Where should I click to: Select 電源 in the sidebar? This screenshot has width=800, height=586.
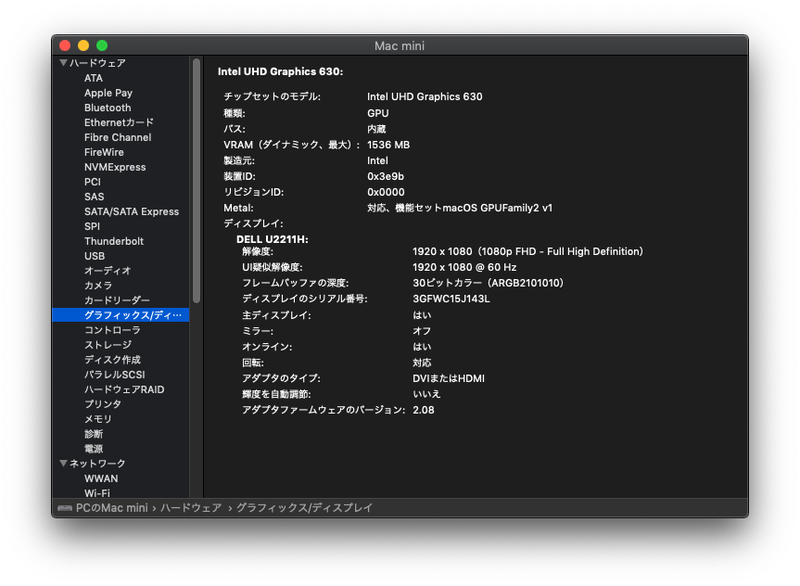tap(93, 448)
